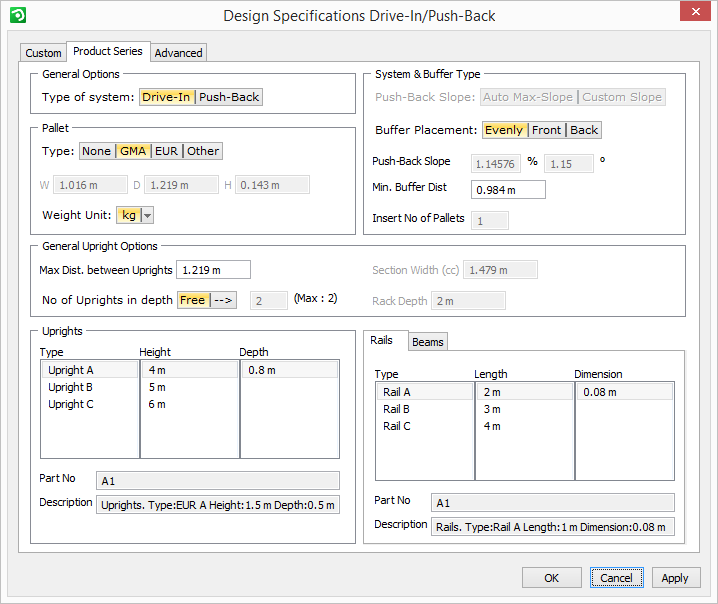This screenshot has height=604, width=718.
Task: Set buffer placement to Back
Action: coord(584,130)
